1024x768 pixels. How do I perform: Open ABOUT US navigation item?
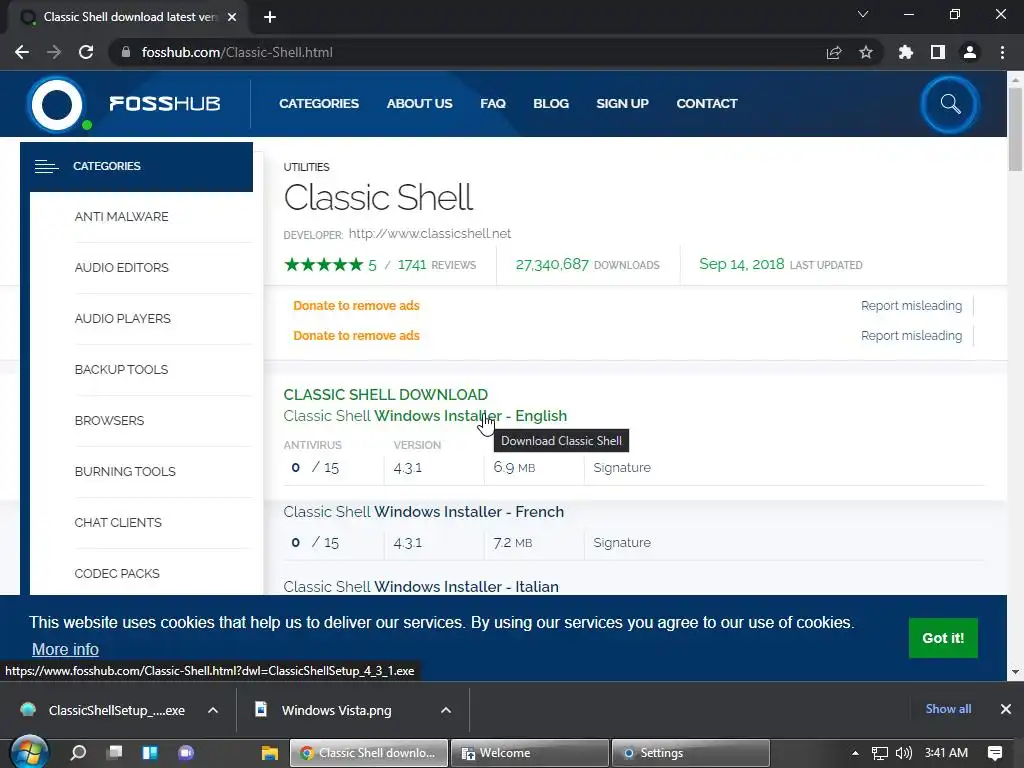(x=419, y=103)
